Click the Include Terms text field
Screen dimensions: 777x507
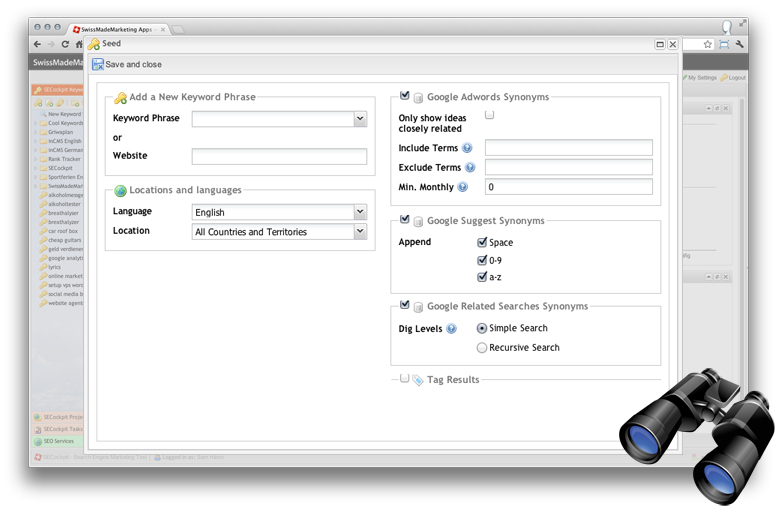(568, 148)
